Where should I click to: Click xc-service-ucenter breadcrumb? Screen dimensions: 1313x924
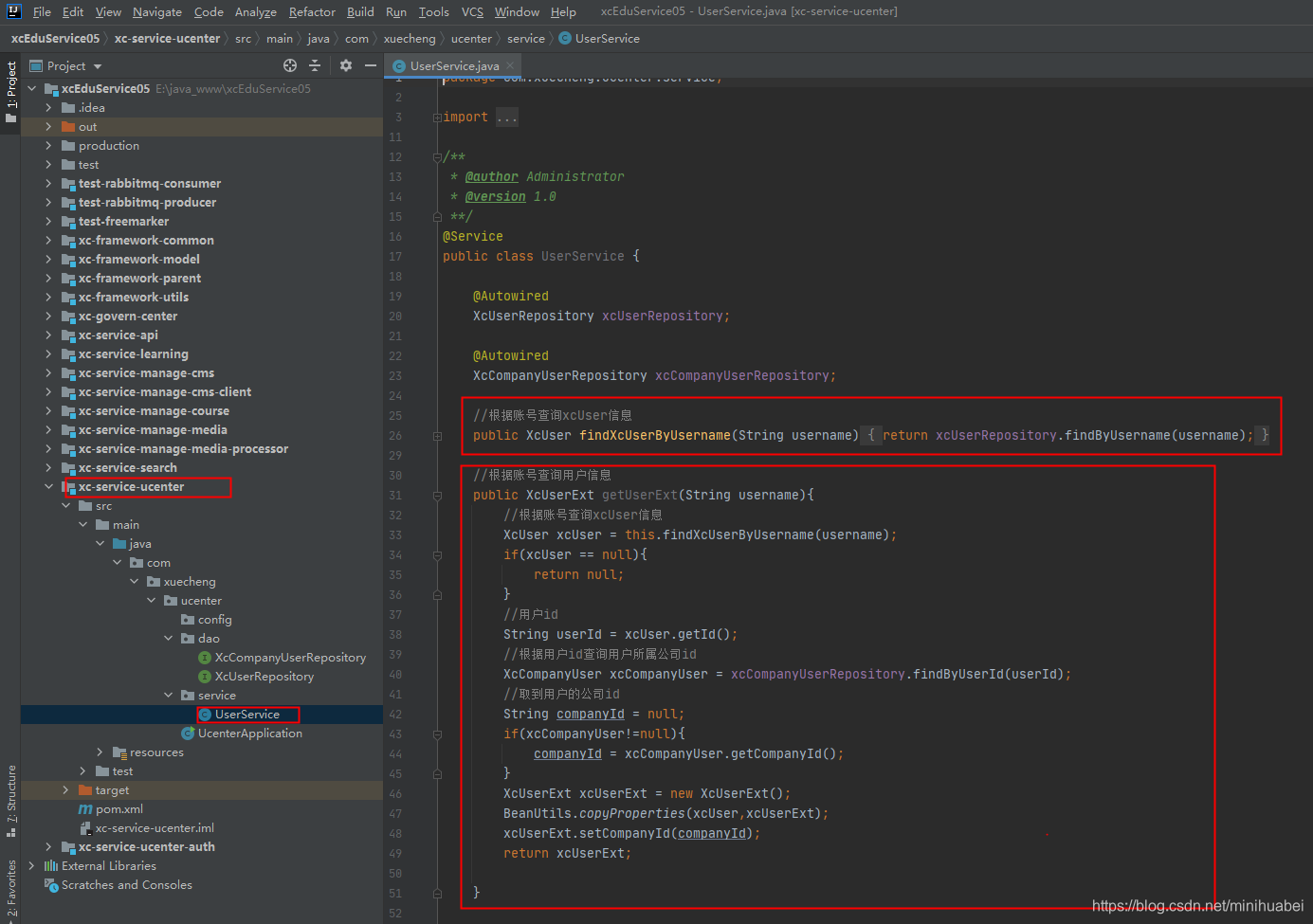167,38
